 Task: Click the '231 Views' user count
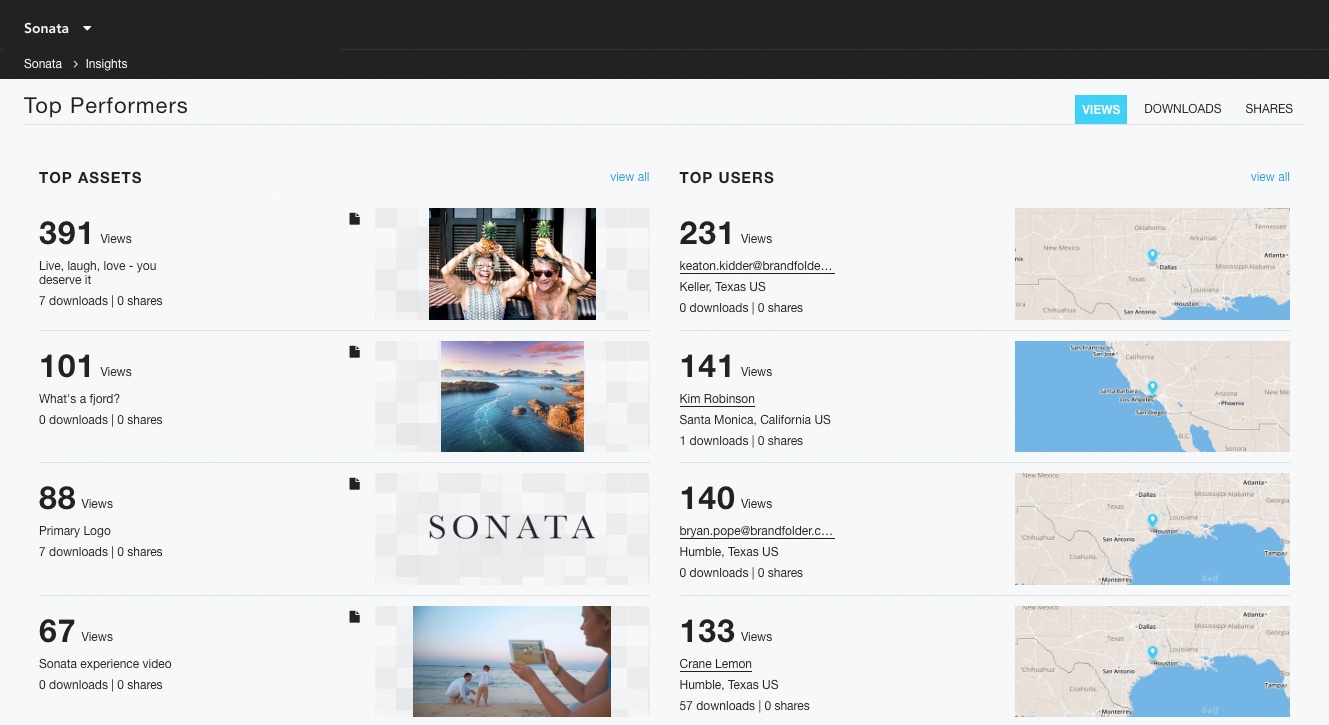[726, 233]
